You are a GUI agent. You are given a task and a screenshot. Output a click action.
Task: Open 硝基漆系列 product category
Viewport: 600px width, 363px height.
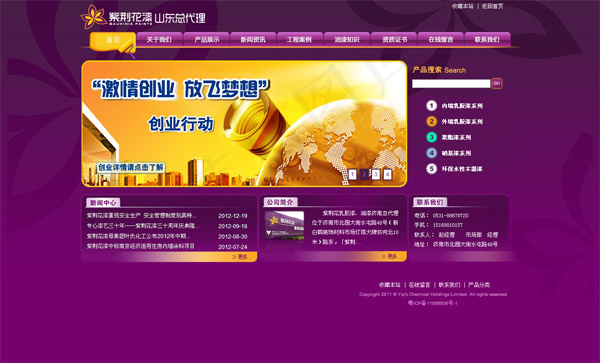456,153
